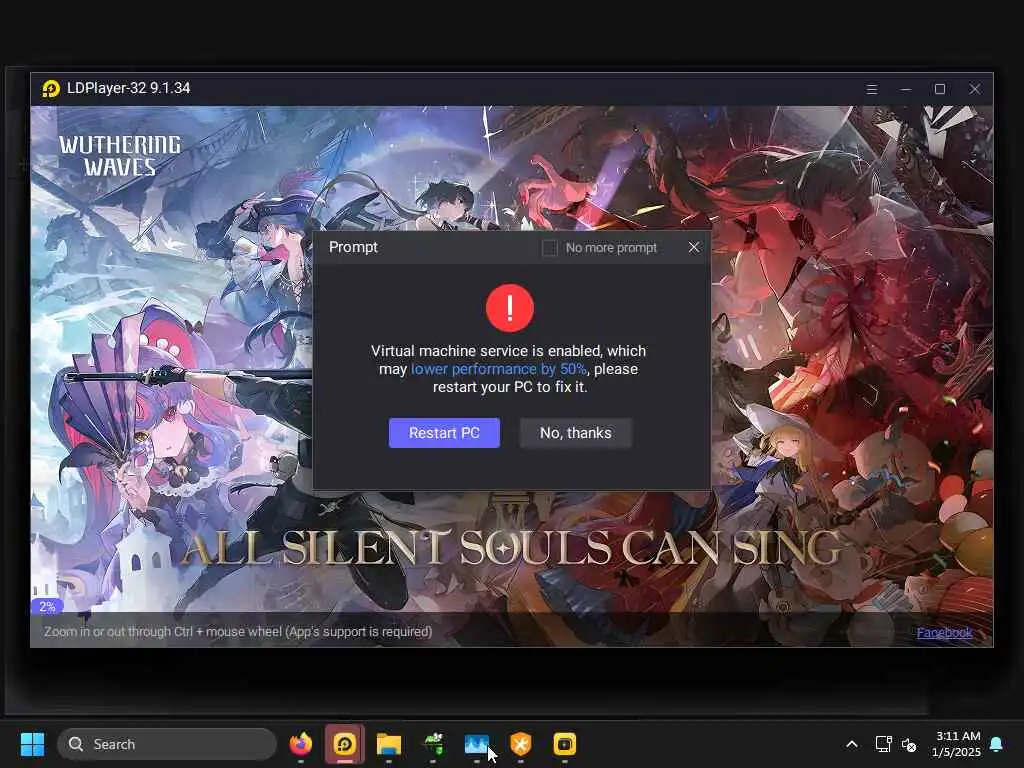The width and height of the screenshot is (1024, 768).
Task: Minimize the LDPlayer window
Action: click(x=906, y=89)
